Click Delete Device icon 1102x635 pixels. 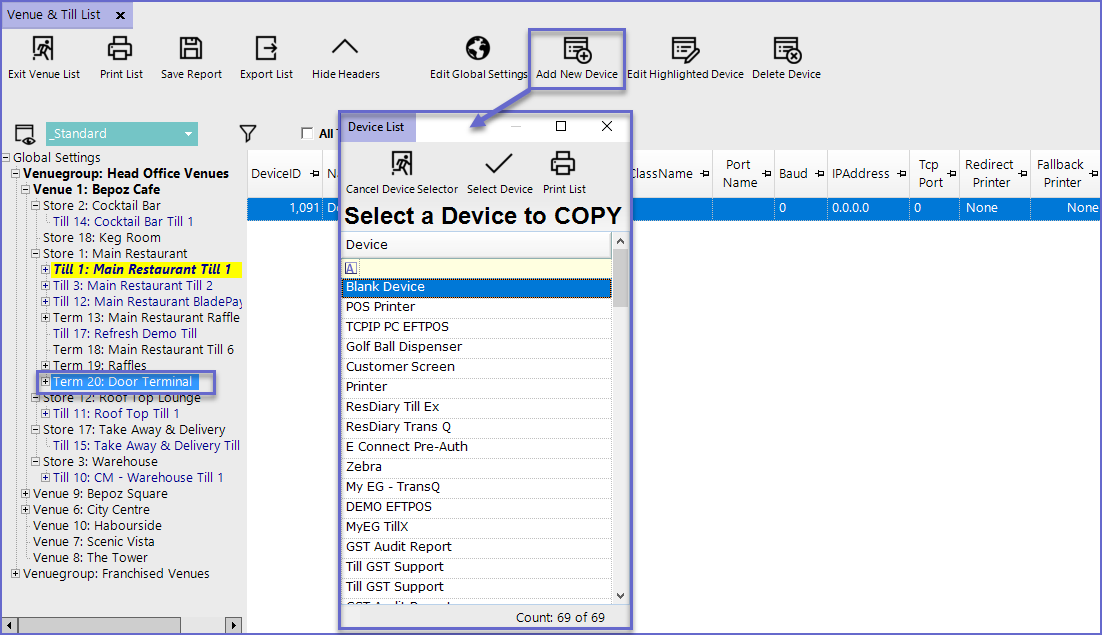click(786, 50)
